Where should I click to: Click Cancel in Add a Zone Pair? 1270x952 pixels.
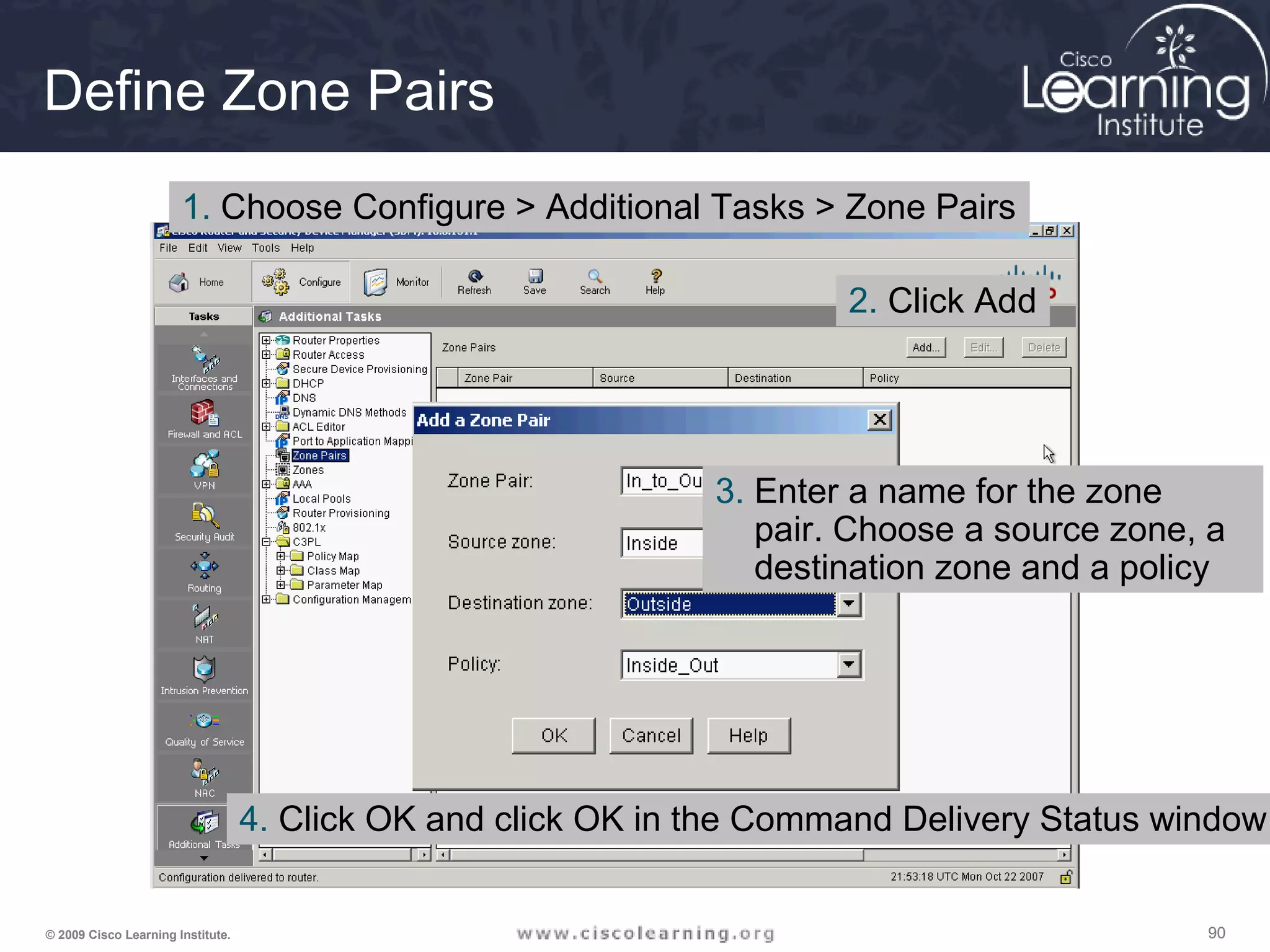click(x=651, y=736)
